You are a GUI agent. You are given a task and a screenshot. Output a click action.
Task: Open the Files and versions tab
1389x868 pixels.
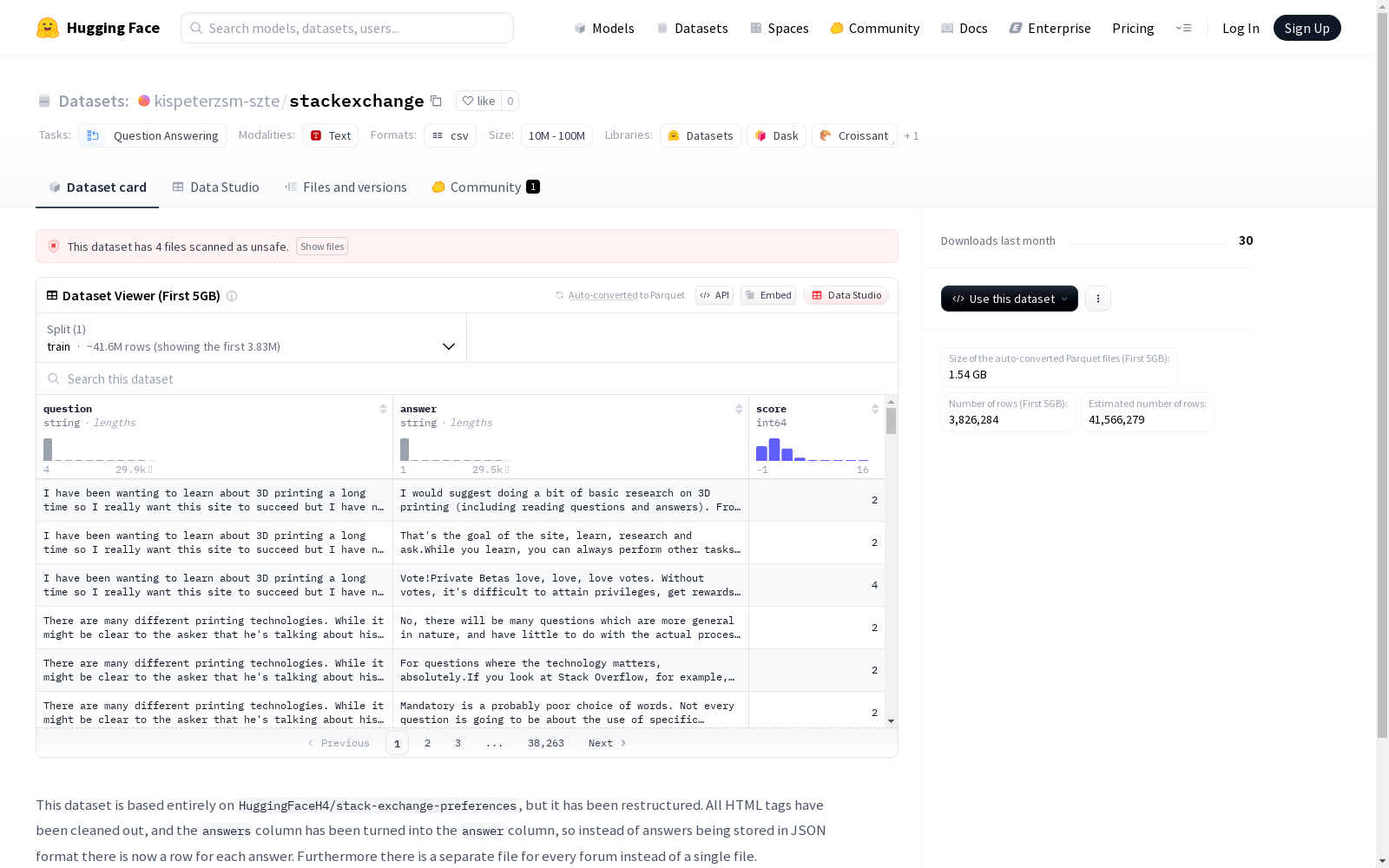(346, 187)
